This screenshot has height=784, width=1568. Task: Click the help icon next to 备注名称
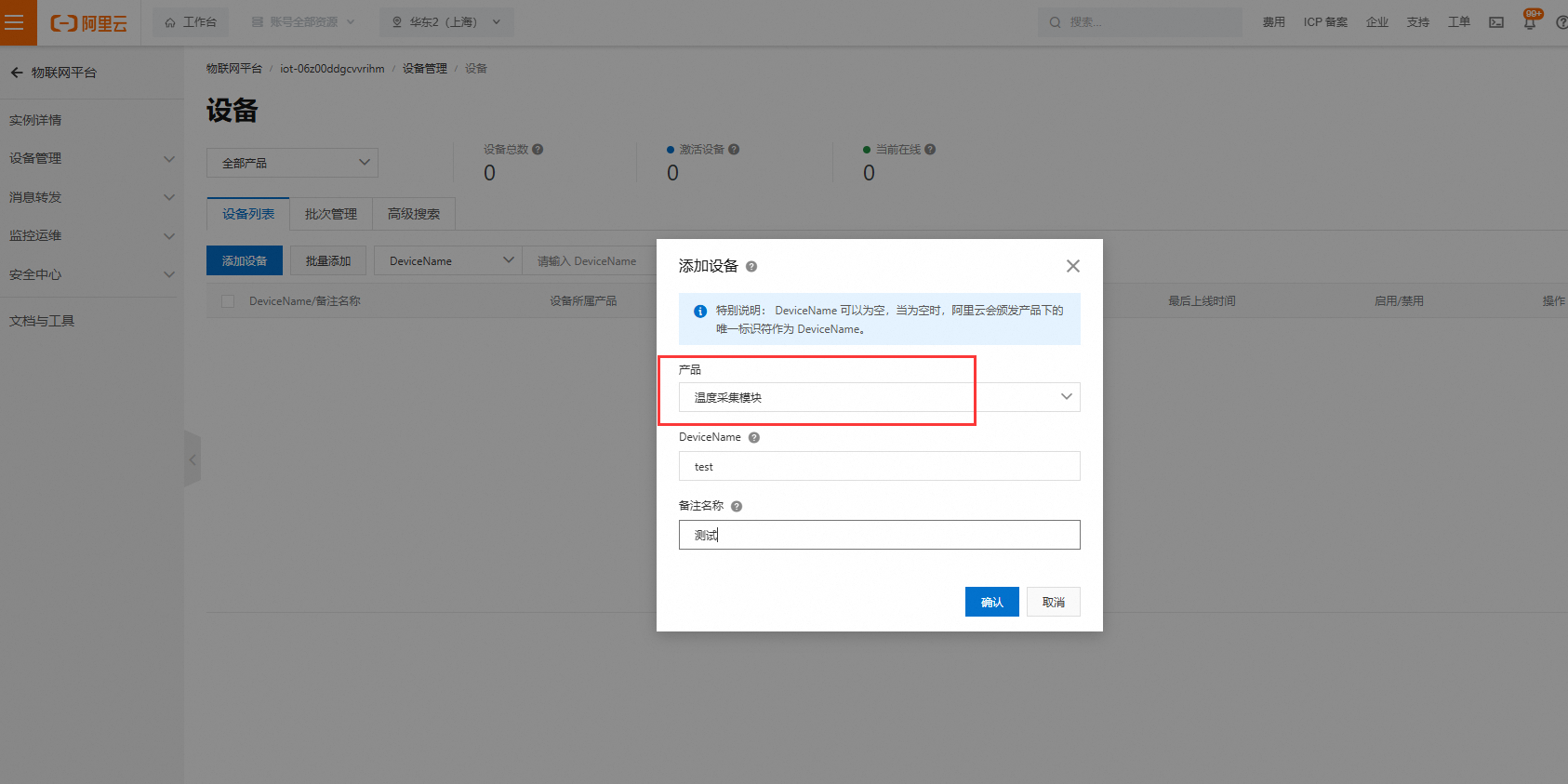coord(737,507)
